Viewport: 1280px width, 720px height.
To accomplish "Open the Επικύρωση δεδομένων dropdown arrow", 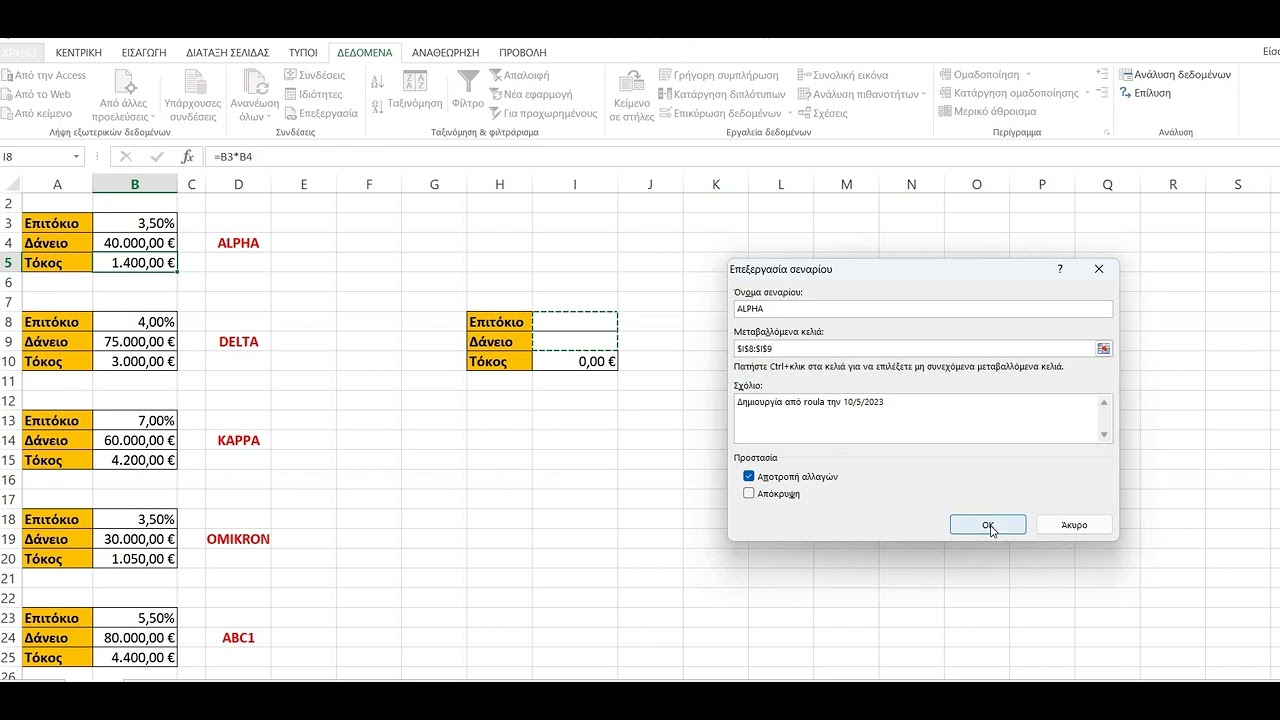I will point(790,113).
